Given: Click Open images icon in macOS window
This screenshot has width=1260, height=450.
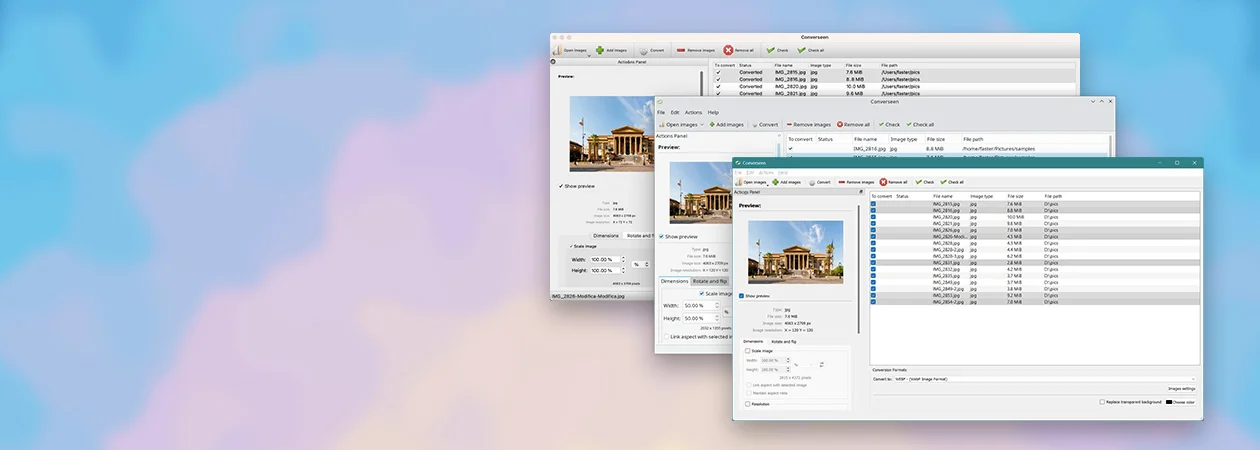Looking at the screenshot, I should coord(557,49).
